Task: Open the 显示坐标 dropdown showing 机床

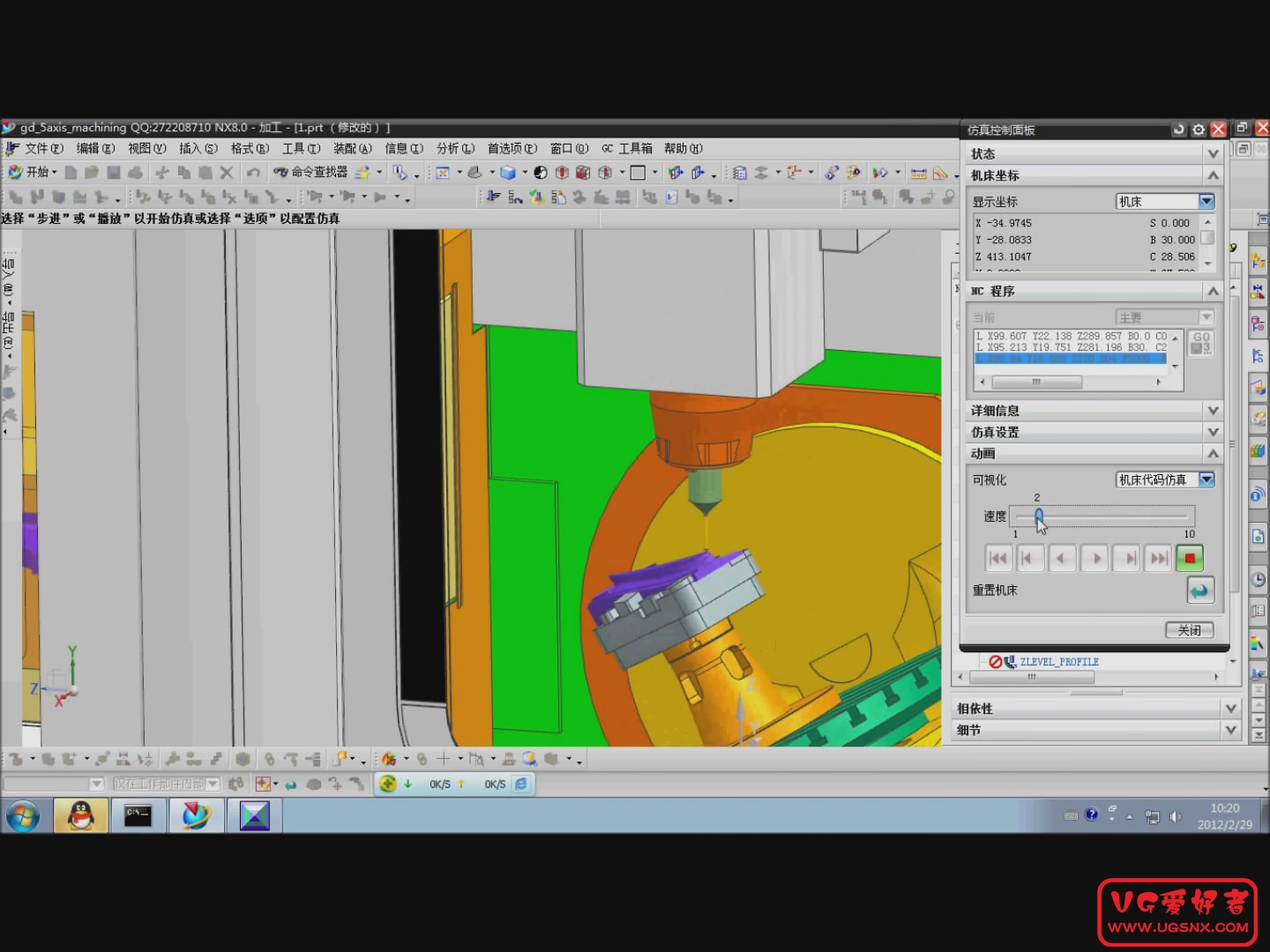Action: pyautogui.click(x=1165, y=202)
